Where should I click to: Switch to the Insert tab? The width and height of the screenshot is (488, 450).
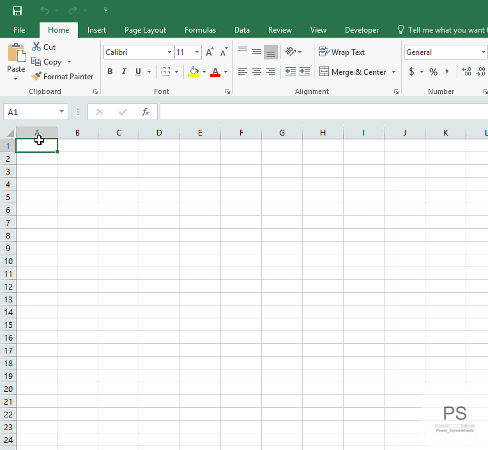(96, 30)
